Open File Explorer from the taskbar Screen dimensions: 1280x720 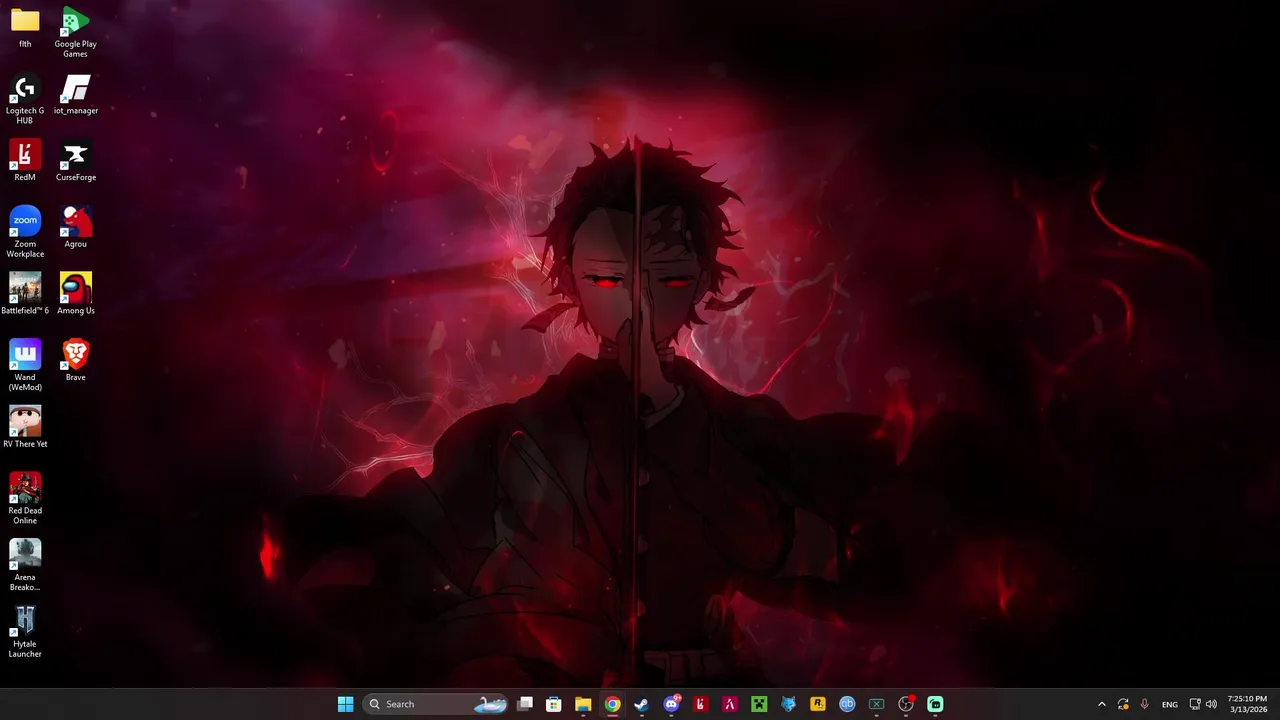[583, 704]
